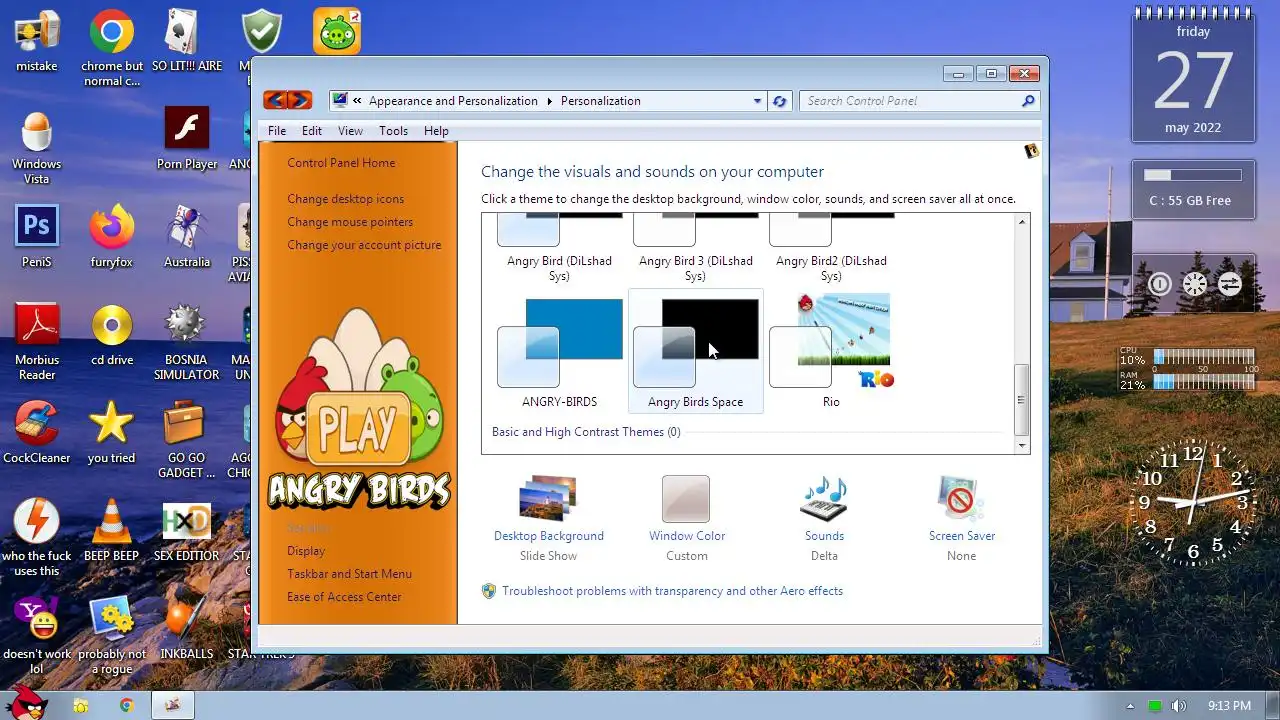The width and height of the screenshot is (1280, 720).
Task: Click the back navigation arrow
Action: coord(275,100)
